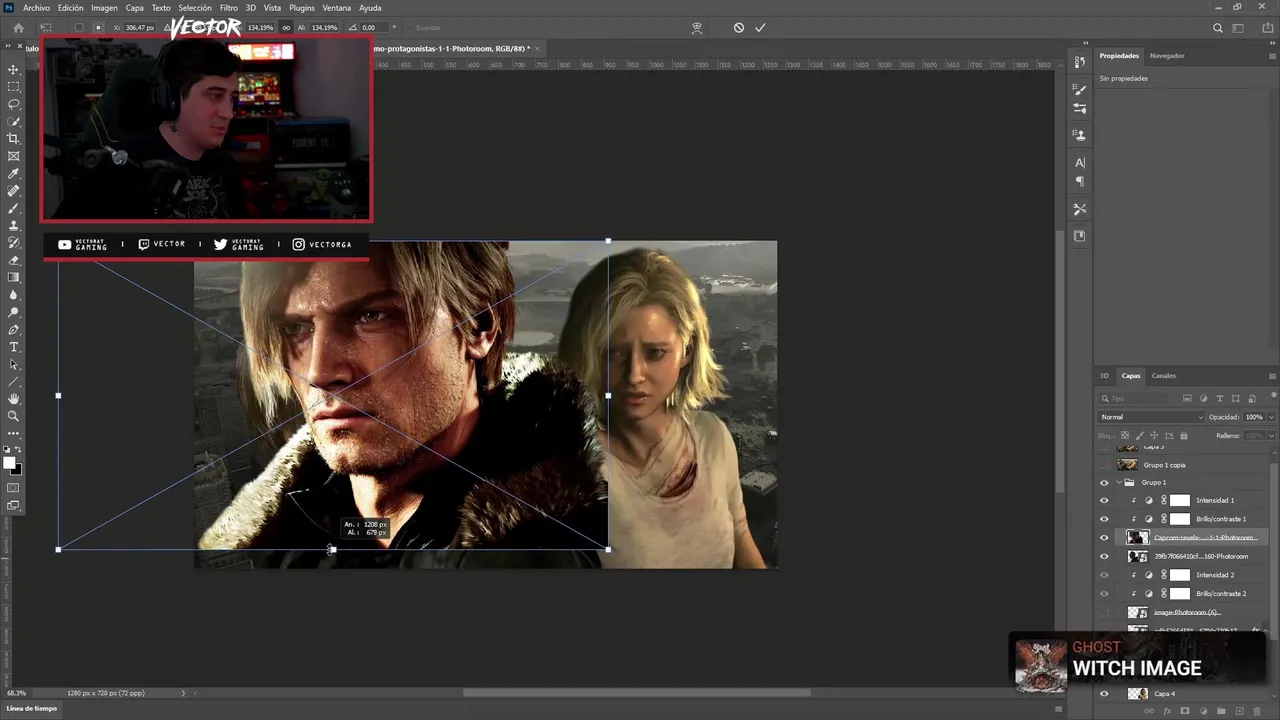Image resolution: width=1280 pixels, height=720 pixels.
Task: Open the Paragraph panel icon
Action: [x=1080, y=181]
